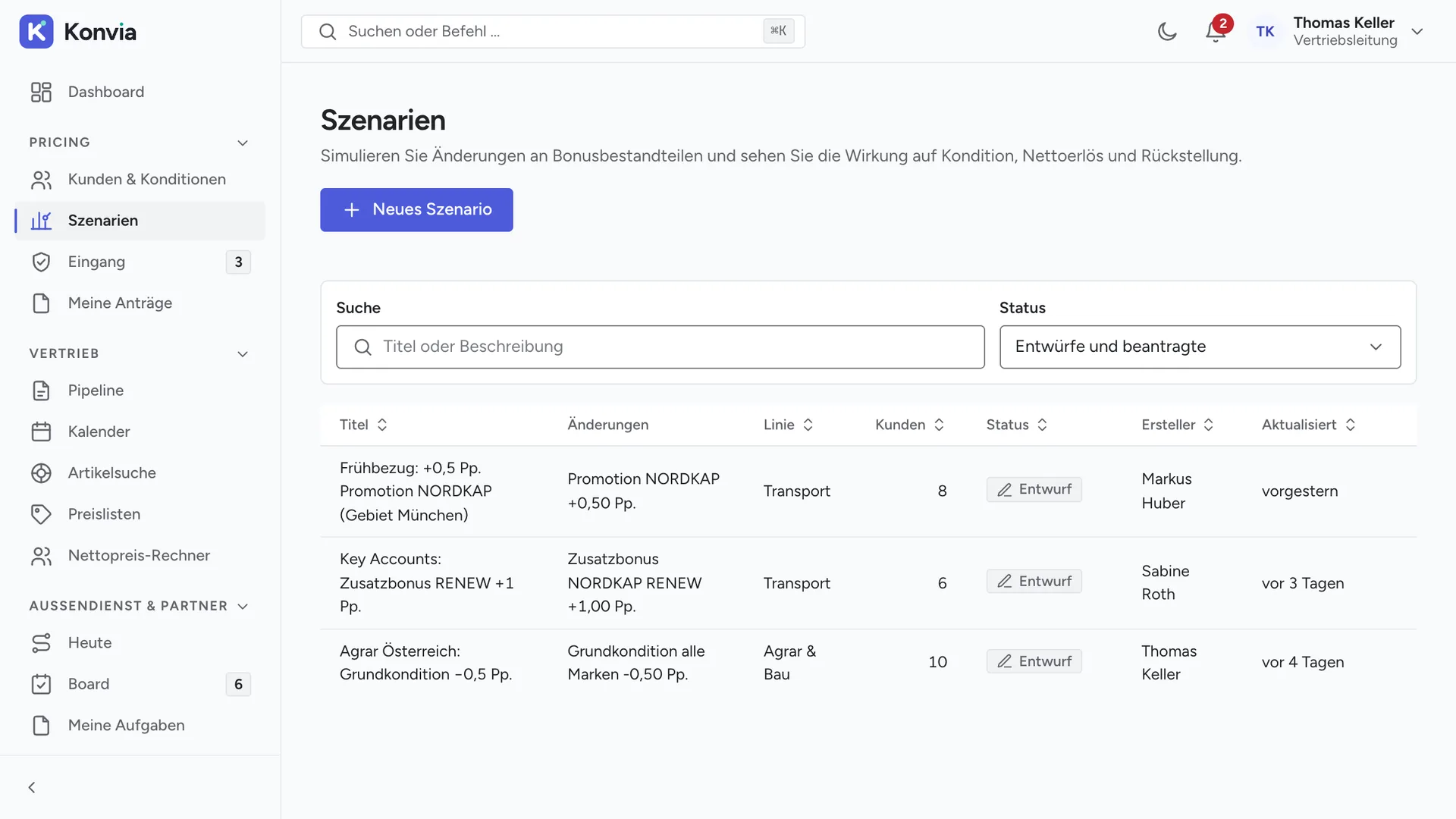1456x819 pixels.
Task: Click the Meine Anträge document icon
Action: pyautogui.click(x=41, y=303)
